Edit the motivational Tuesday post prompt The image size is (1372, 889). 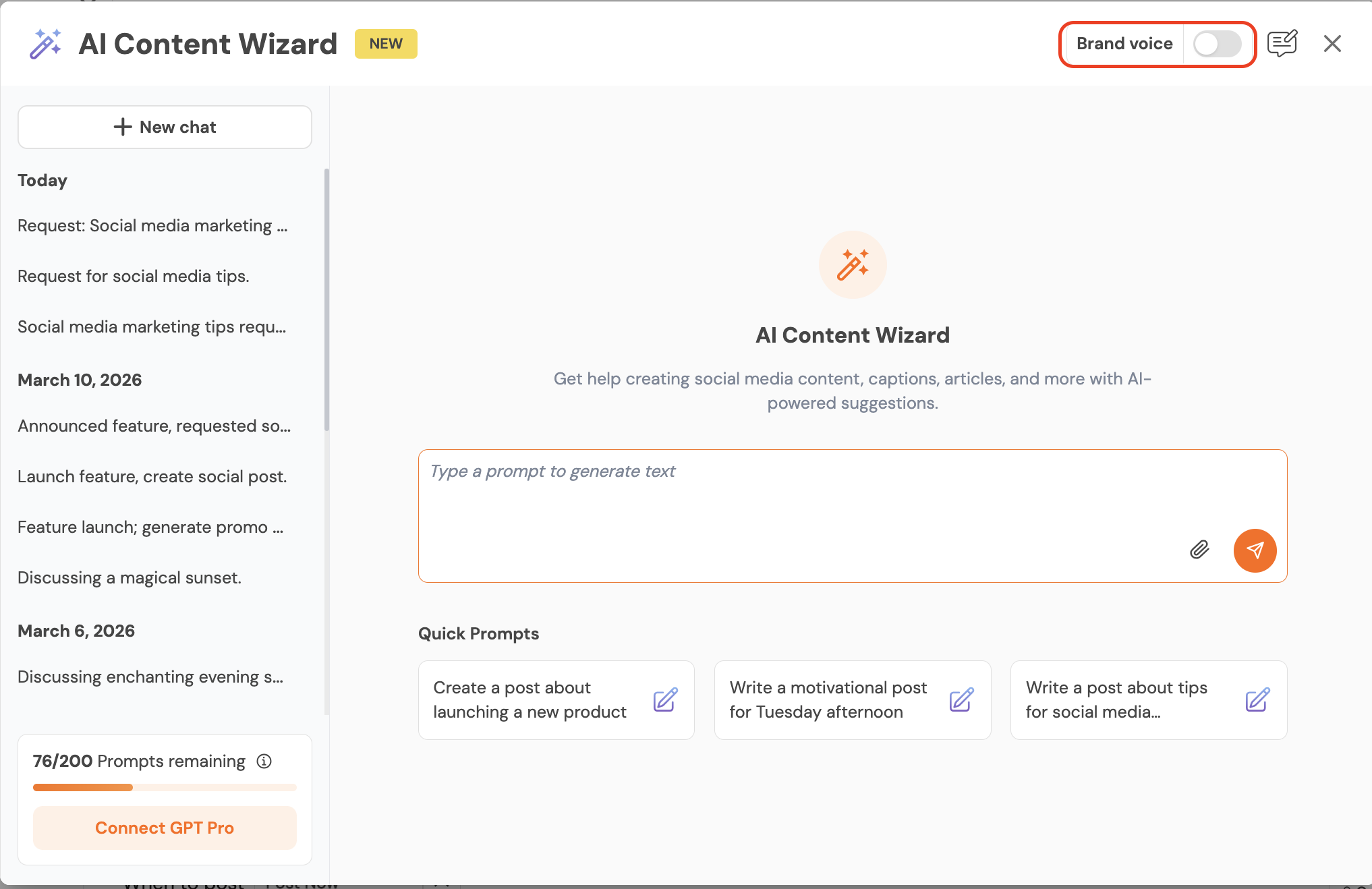pyautogui.click(x=961, y=700)
